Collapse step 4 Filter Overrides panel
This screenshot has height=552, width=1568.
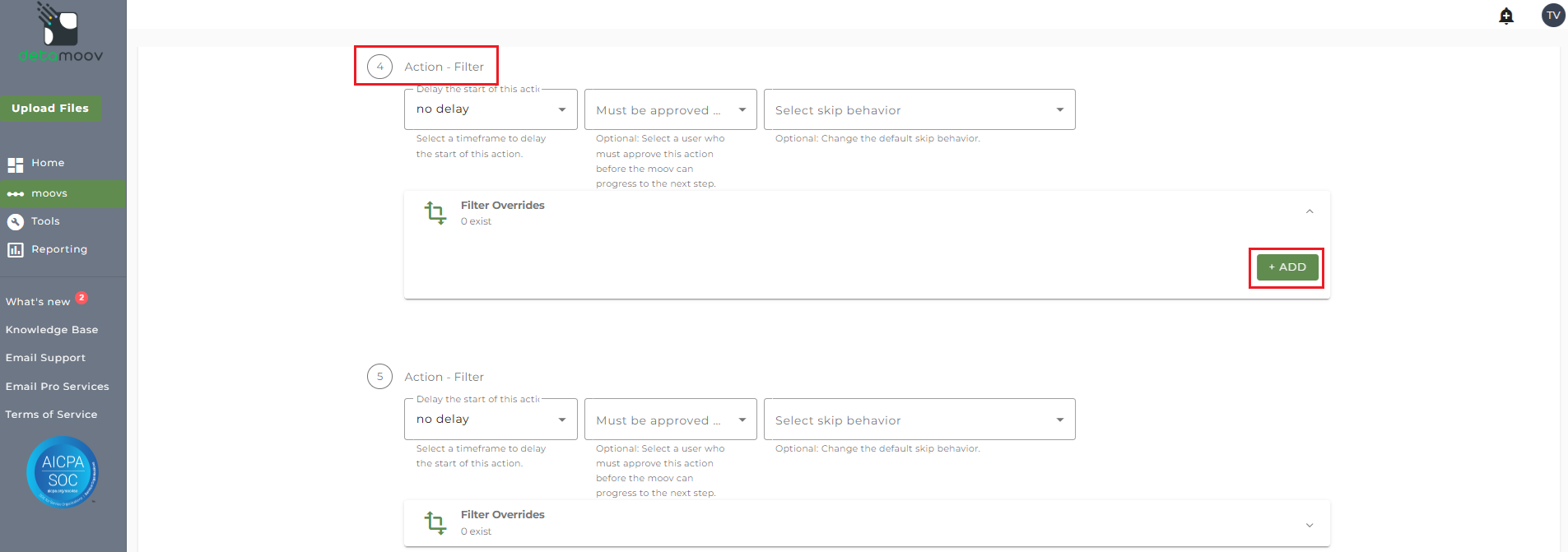[x=1310, y=212]
